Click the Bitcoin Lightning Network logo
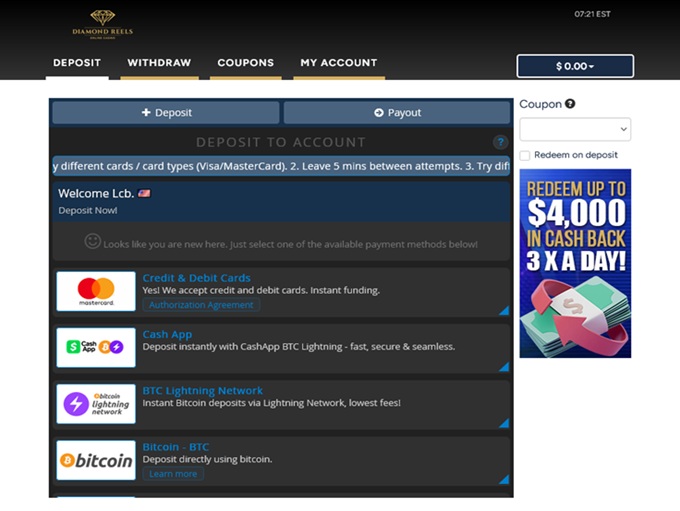 coord(96,404)
